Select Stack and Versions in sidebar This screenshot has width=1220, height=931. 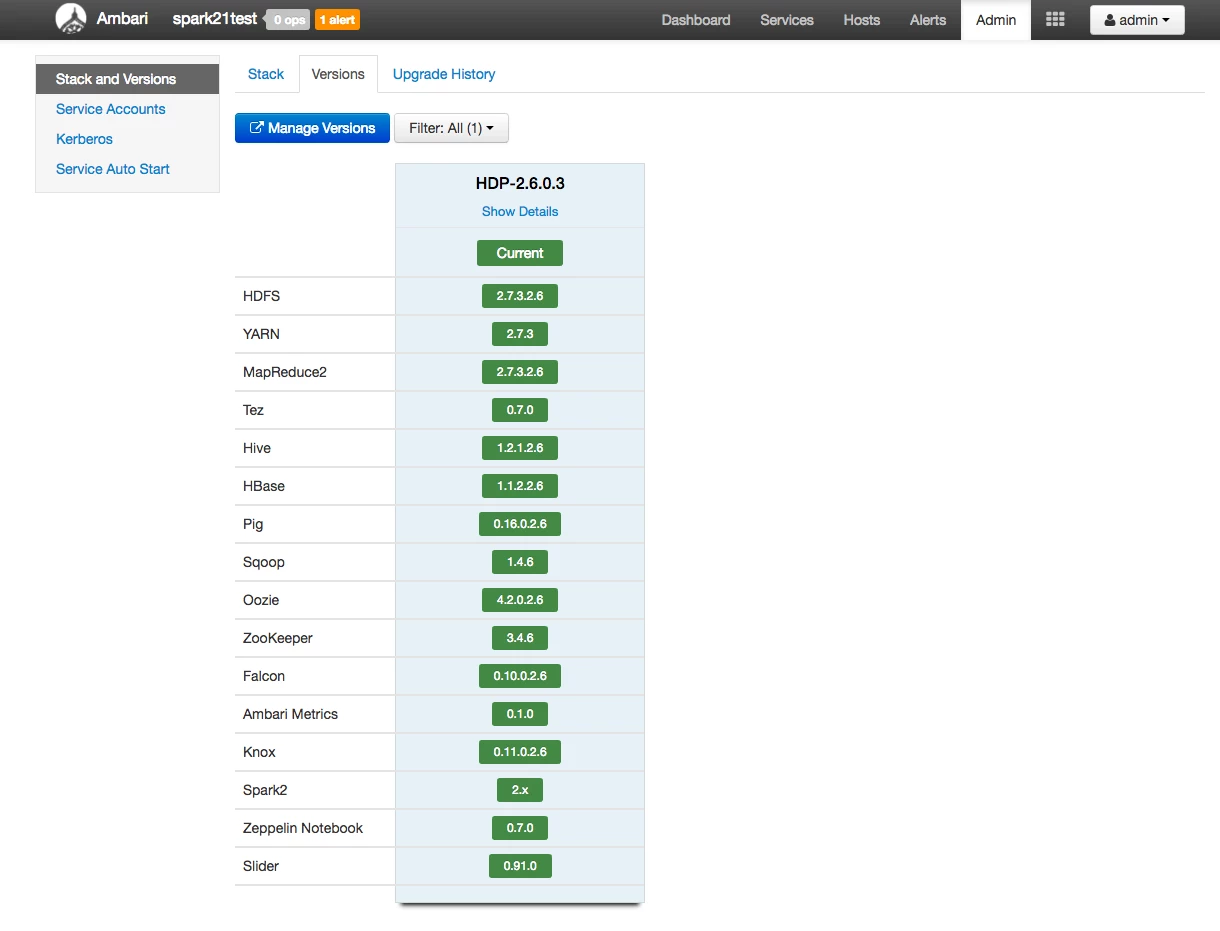[x=127, y=79]
